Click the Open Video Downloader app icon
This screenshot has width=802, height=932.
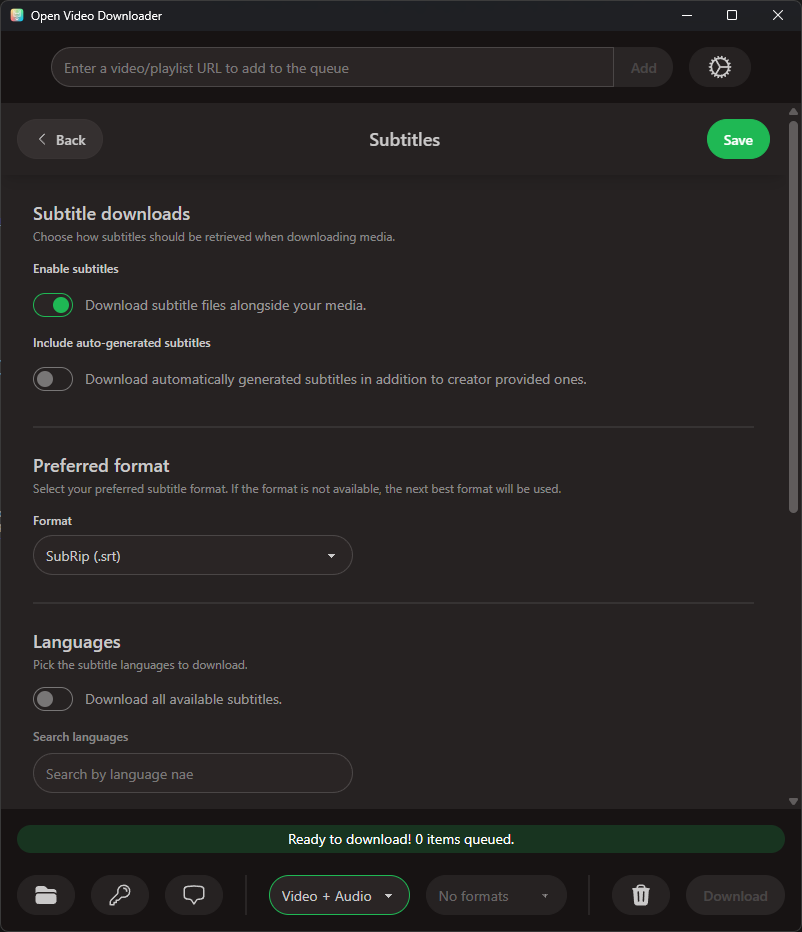pos(16,15)
